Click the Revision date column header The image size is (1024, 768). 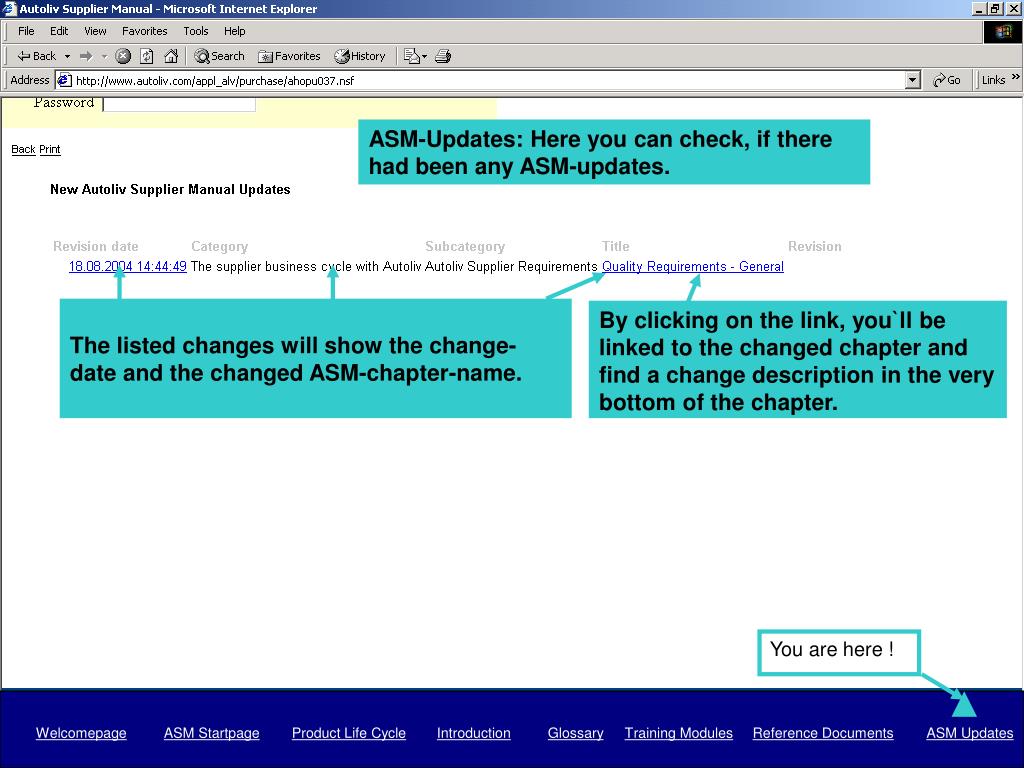[95, 246]
